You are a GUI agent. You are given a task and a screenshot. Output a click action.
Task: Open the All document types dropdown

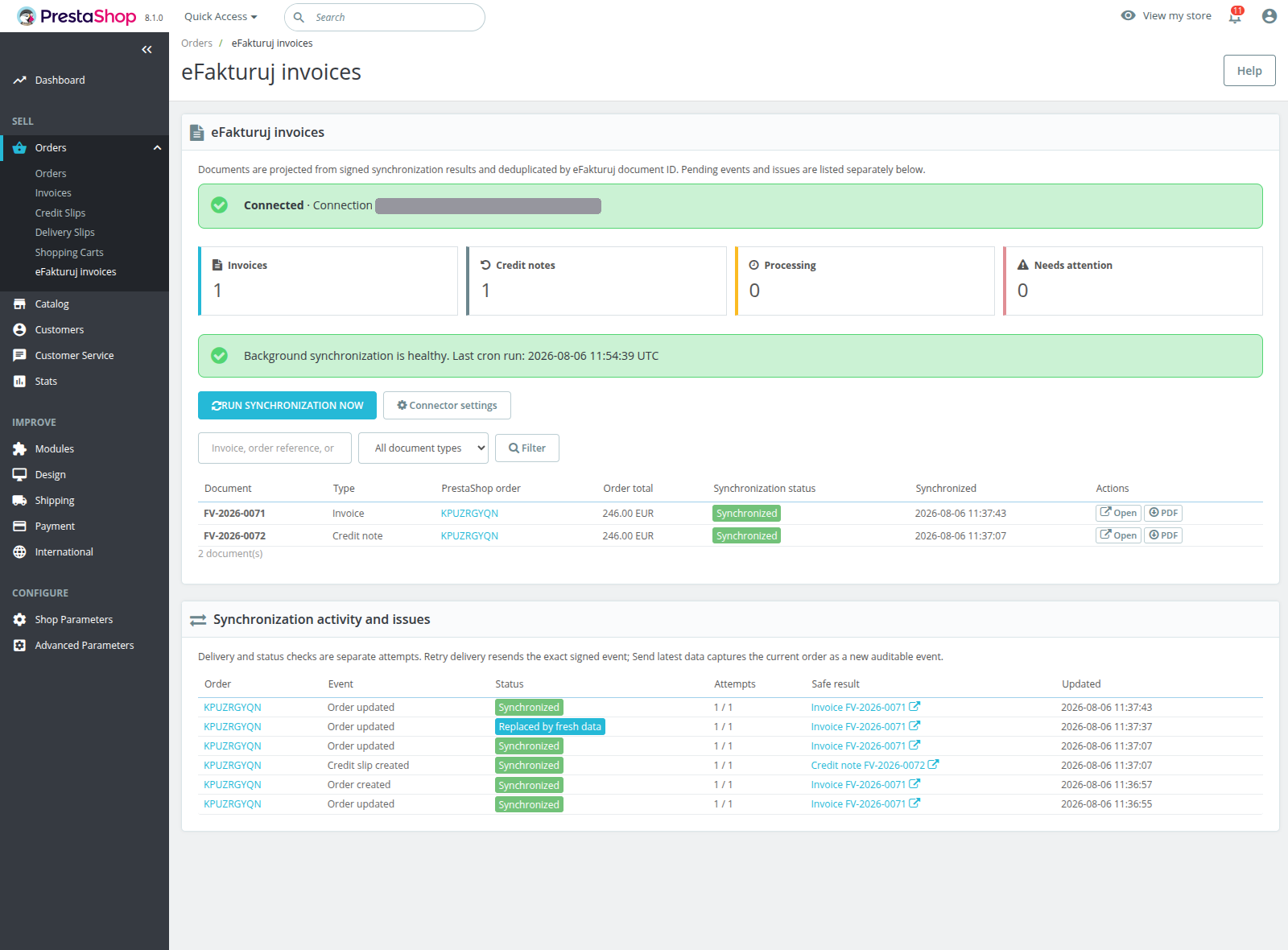click(x=423, y=448)
